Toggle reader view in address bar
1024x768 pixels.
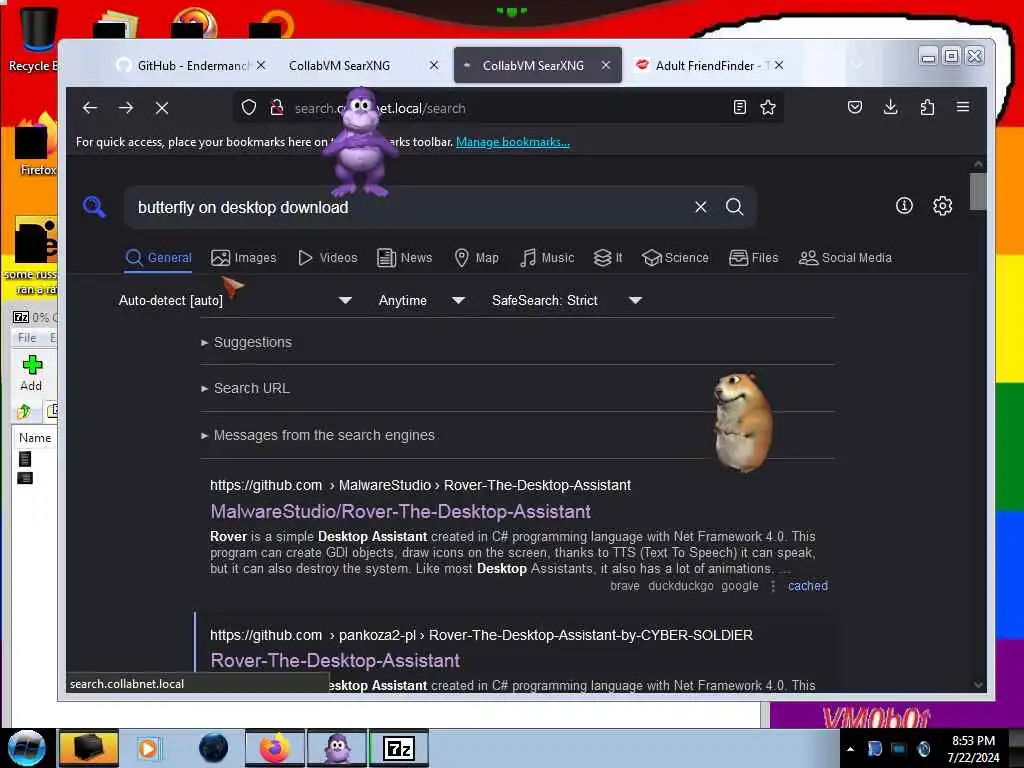pos(739,108)
